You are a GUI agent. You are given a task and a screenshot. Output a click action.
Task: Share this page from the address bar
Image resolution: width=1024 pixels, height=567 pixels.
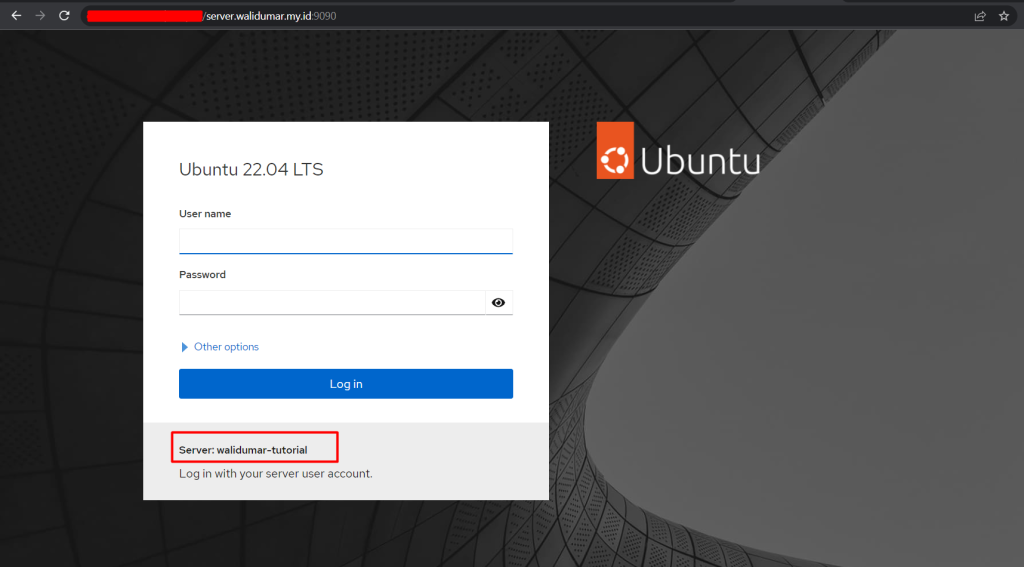[980, 16]
